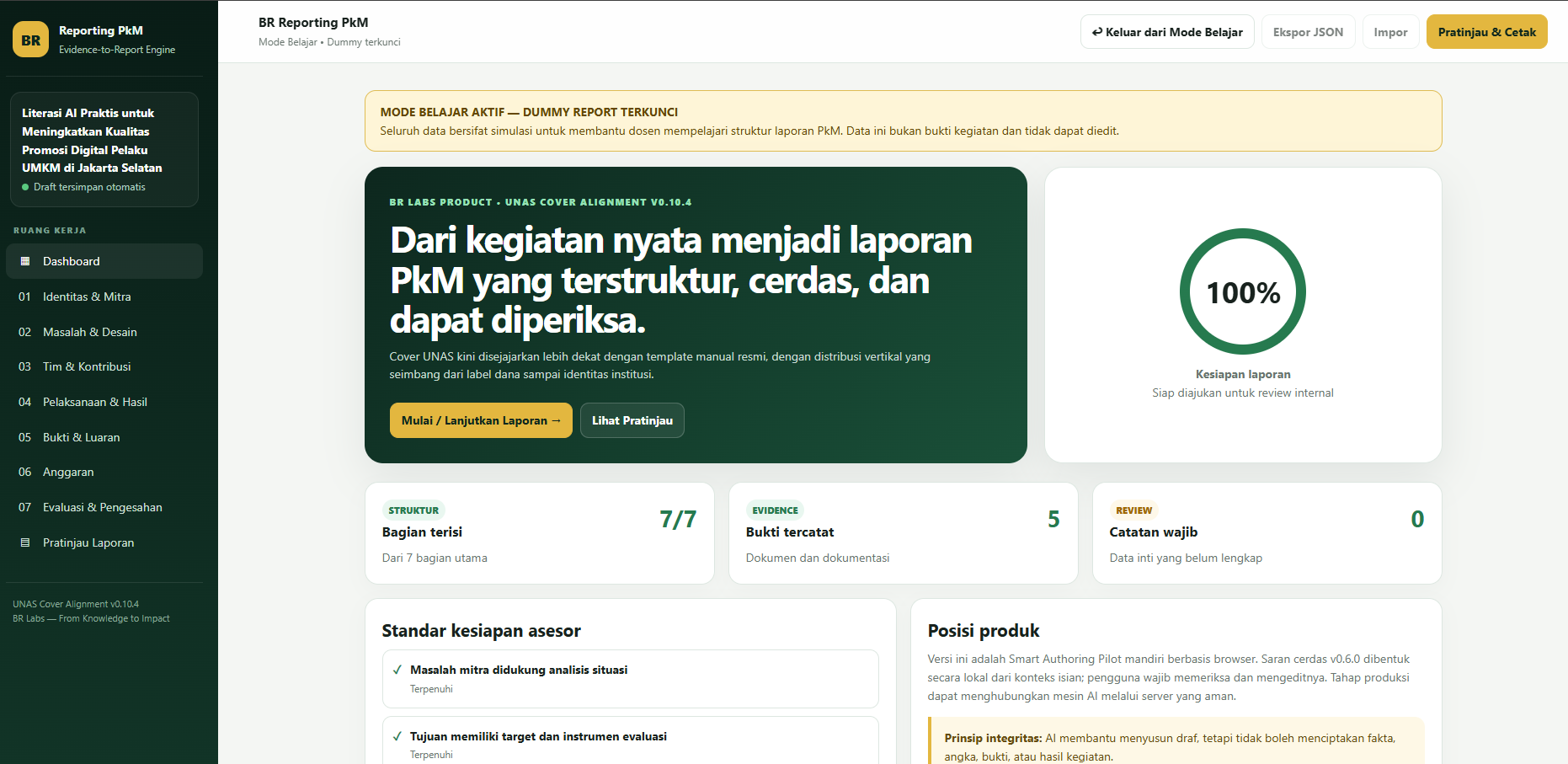
Task: Click RUANG KERJA section label
Action: click(x=50, y=230)
